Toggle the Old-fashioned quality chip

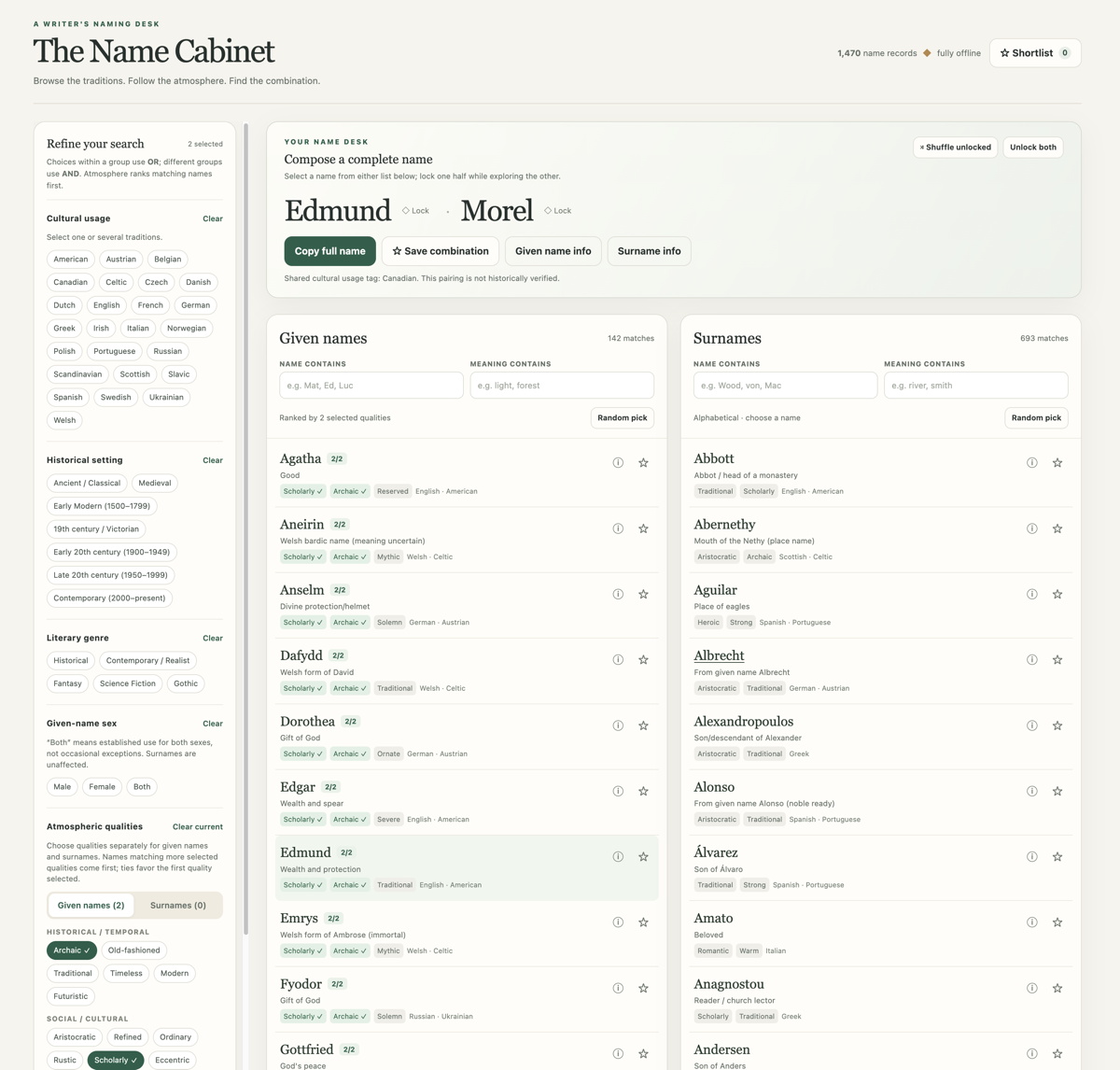tap(133, 950)
